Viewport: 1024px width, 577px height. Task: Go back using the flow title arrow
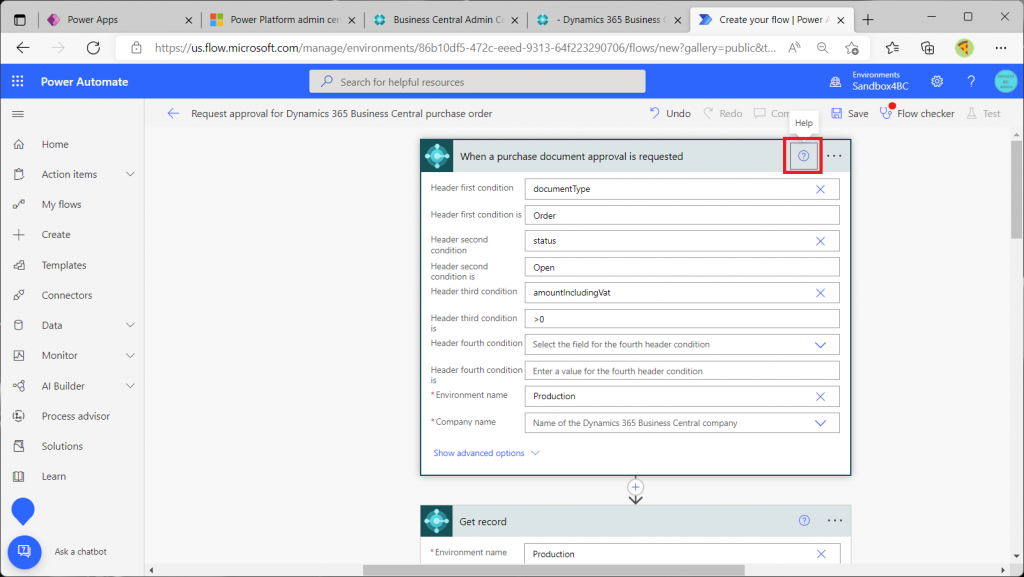173,114
